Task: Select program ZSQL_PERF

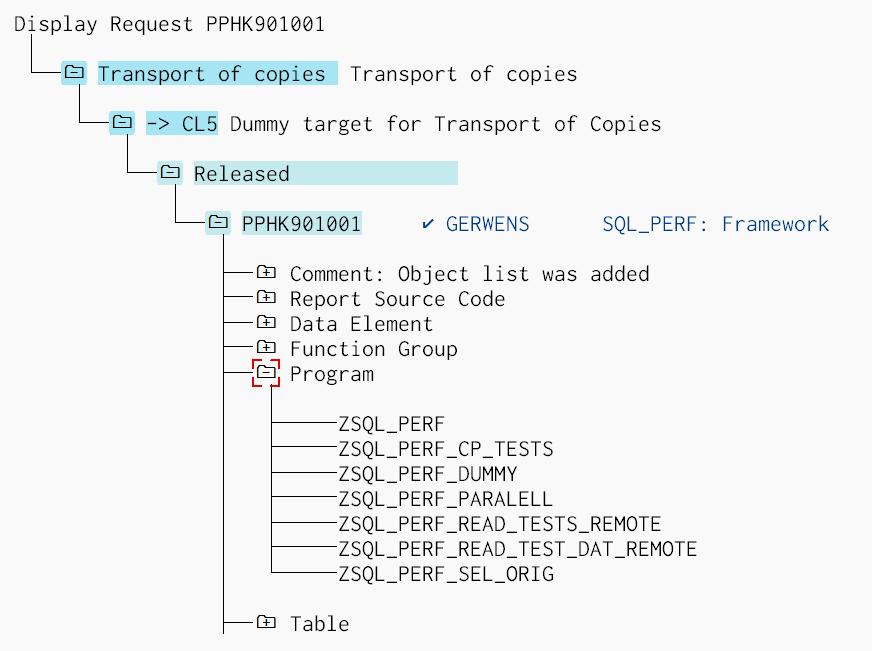Action: pyautogui.click(x=391, y=424)
